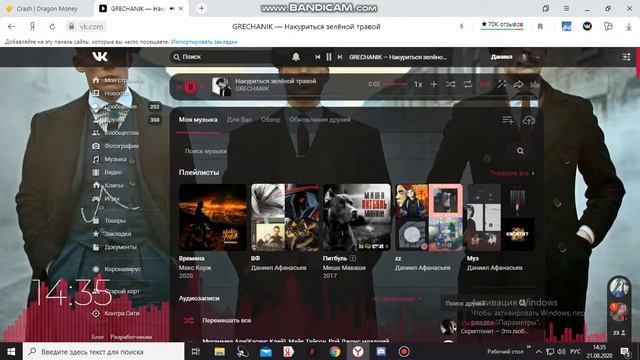Click the magnifier icon in music search
The width and height of the screenshot is (640, 360).
[520, 151]
